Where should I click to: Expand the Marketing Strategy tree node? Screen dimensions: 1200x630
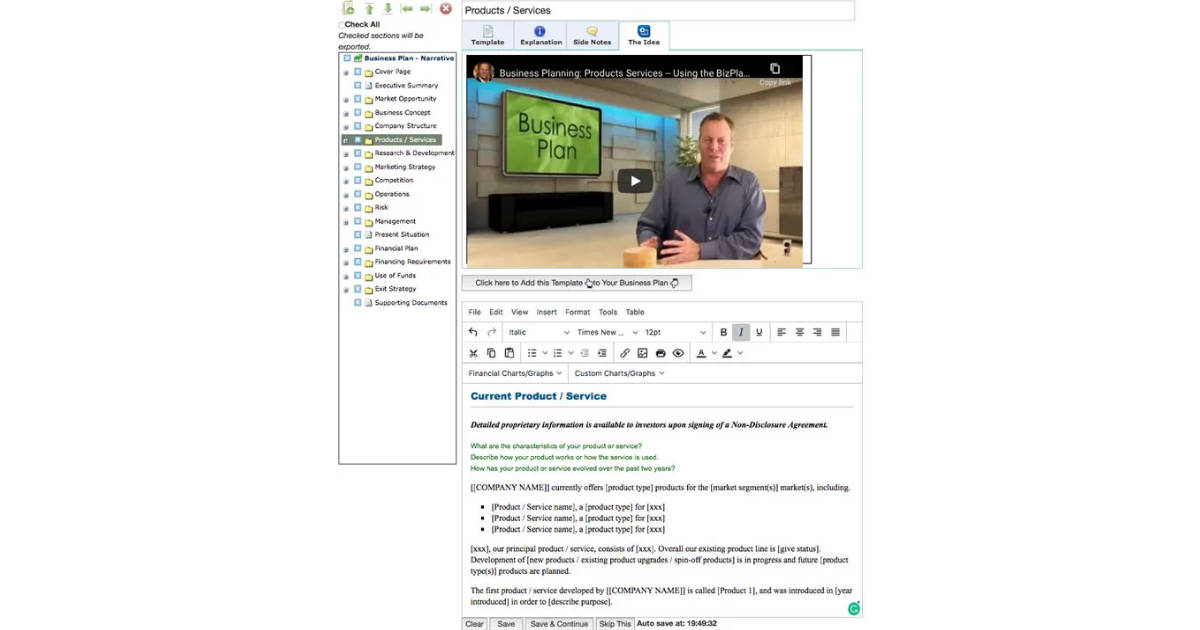tap(346, 167)
